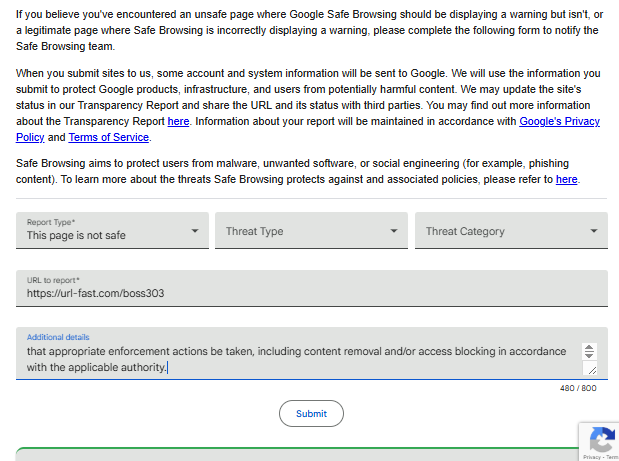Viewport: 619px width, 461px height.
Task: Open the Transparency Report 'here' link
Action: click(x=178, y=121)
